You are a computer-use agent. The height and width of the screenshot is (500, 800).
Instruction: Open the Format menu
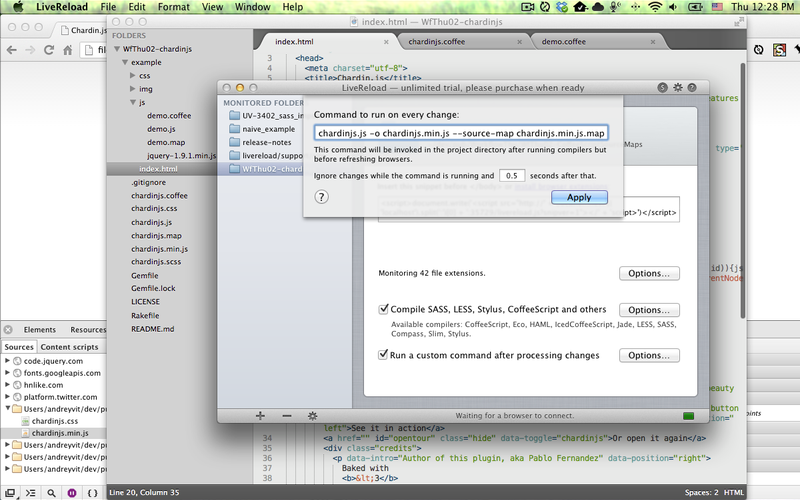pos(173,7)
